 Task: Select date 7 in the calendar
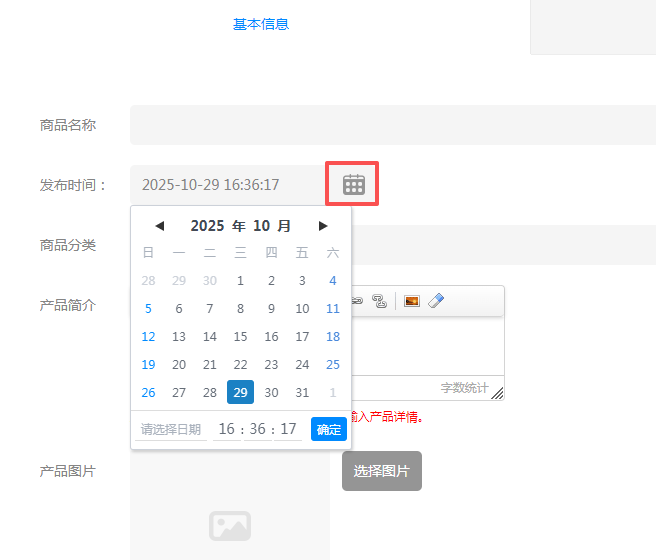point(210,309)
